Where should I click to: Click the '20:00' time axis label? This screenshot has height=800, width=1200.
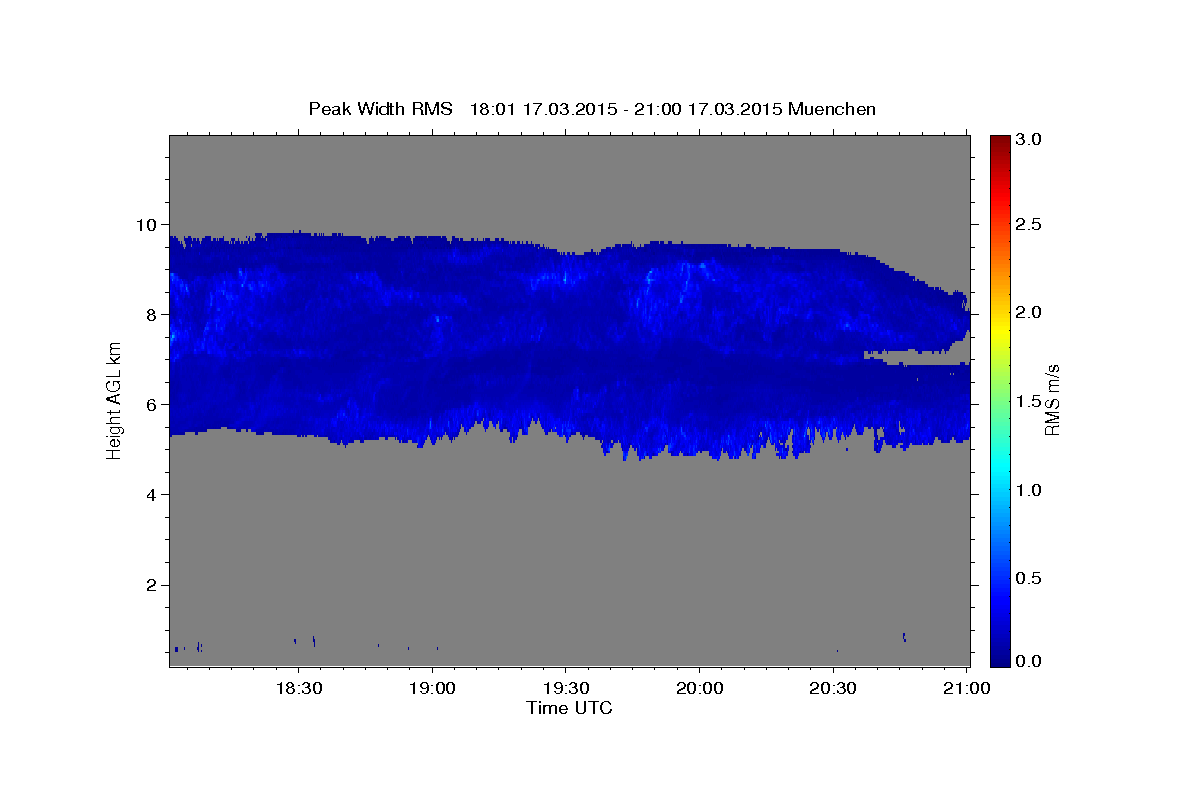[x=699, y=689]
